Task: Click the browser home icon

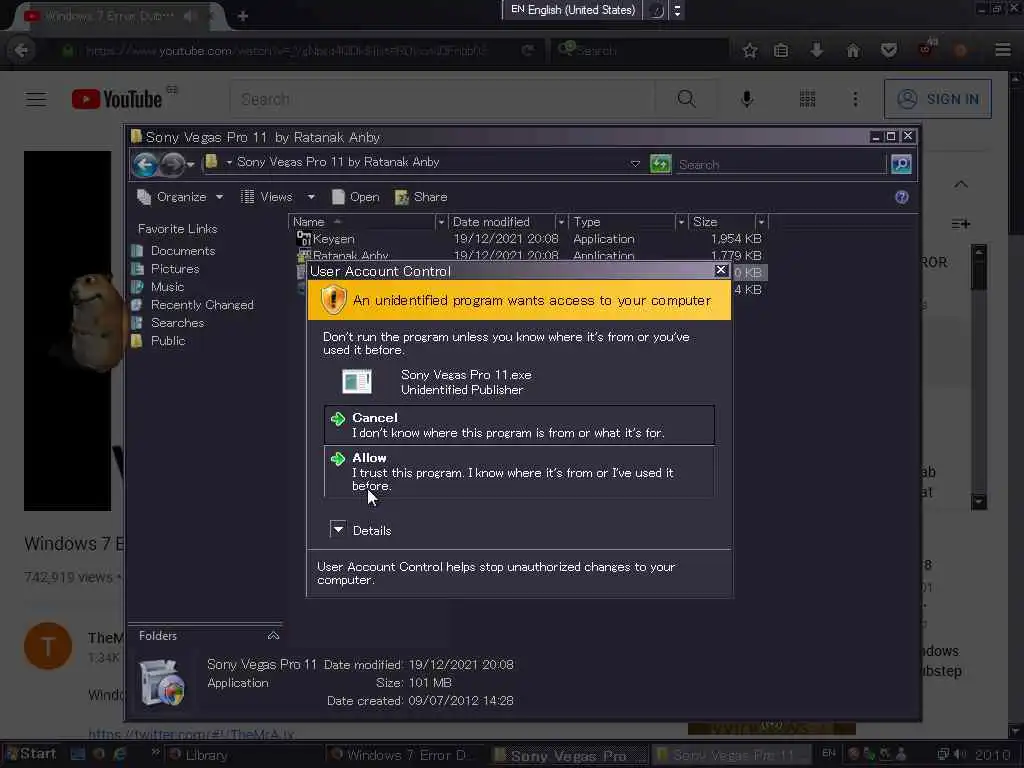Action: click(853, 50)
